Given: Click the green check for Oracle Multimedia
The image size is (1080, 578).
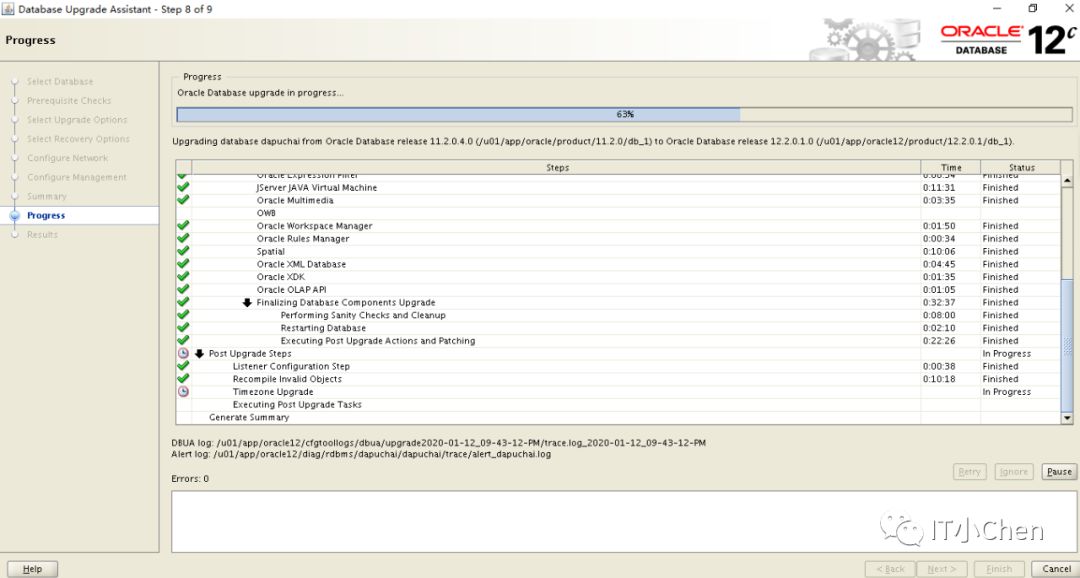Looking at the screenshot, I should [183, 200].
